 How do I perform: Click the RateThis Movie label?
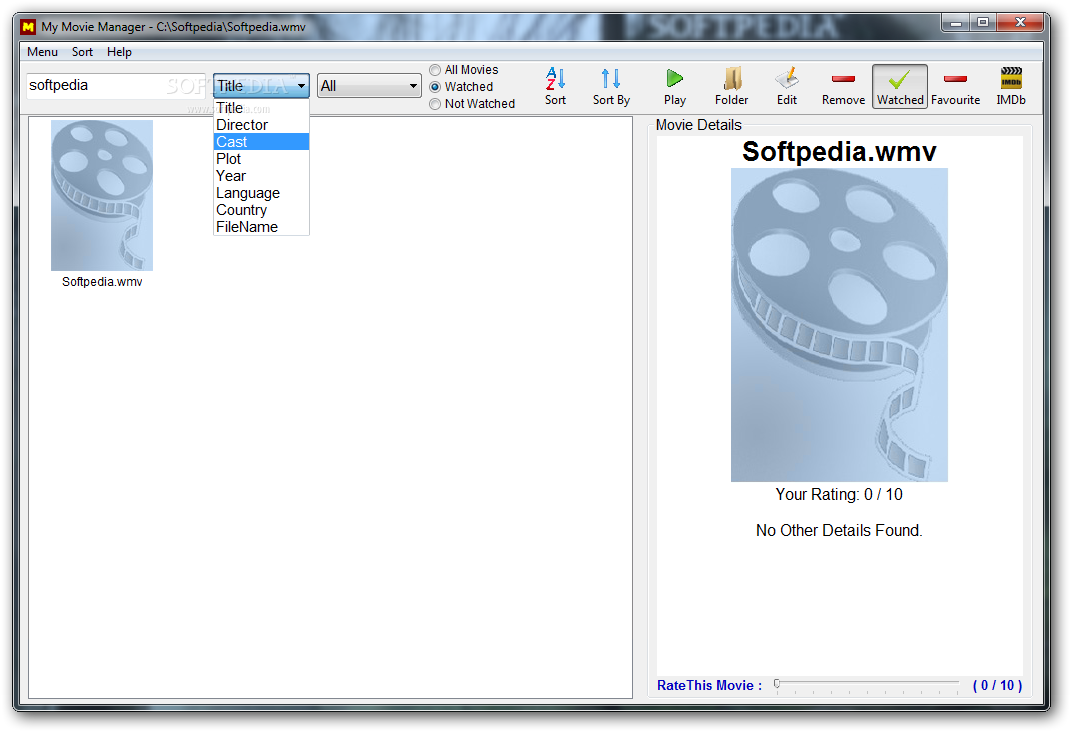click(709, 686)
